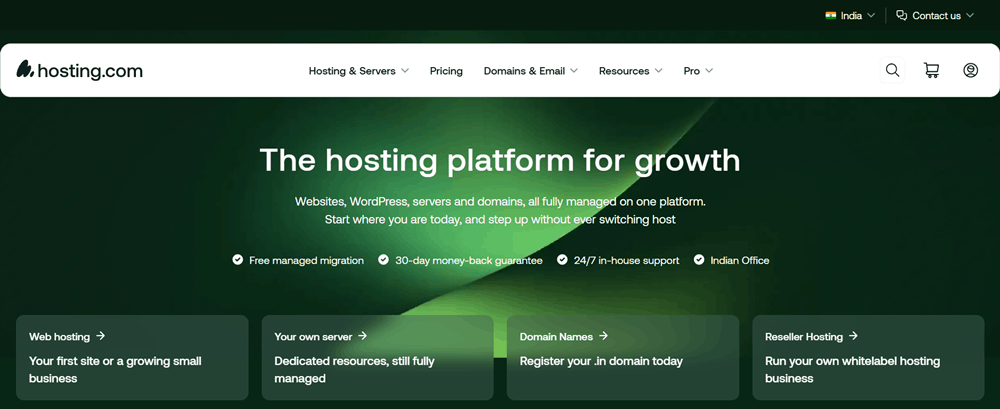
Task: Click the Contact us label
Action: tap(936, 16)
